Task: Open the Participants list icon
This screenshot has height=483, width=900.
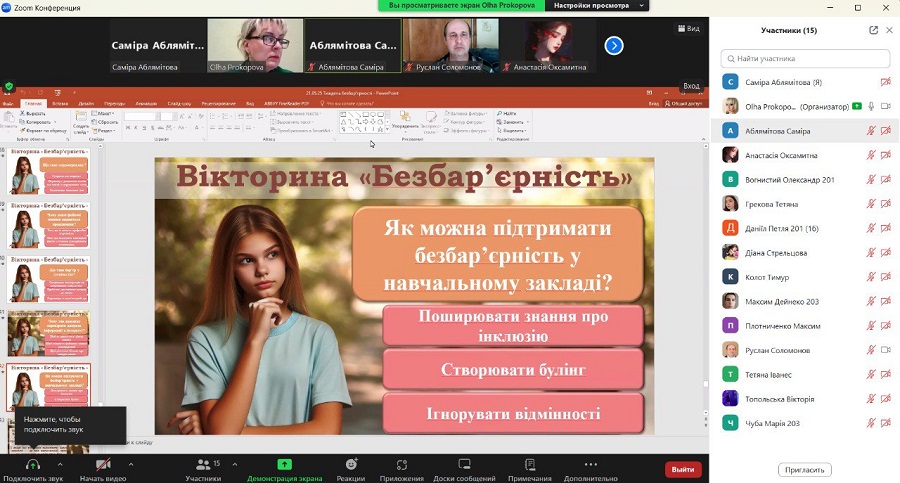Action: pos(203,465)
